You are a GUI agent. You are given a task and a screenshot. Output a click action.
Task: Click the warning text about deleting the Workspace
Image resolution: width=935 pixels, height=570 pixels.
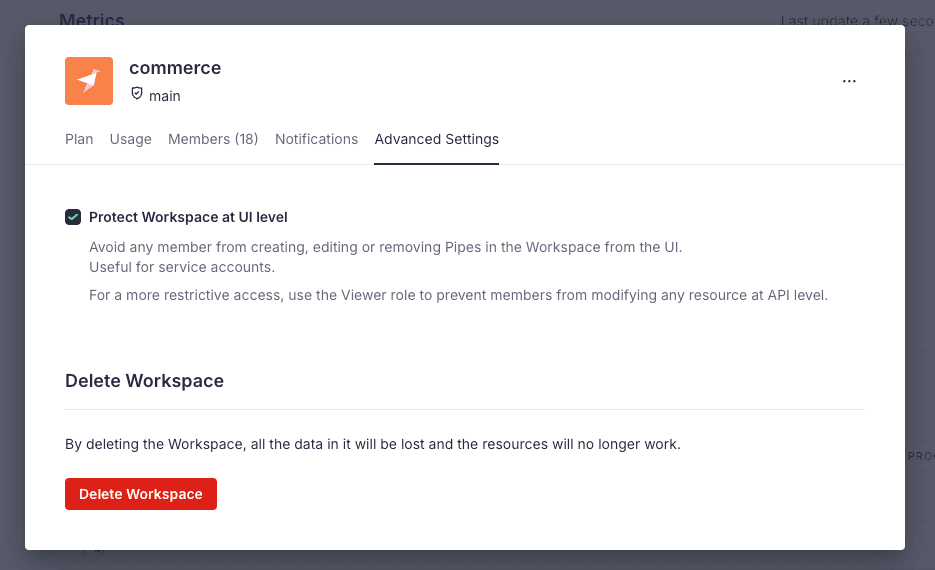tap(373, 444)
